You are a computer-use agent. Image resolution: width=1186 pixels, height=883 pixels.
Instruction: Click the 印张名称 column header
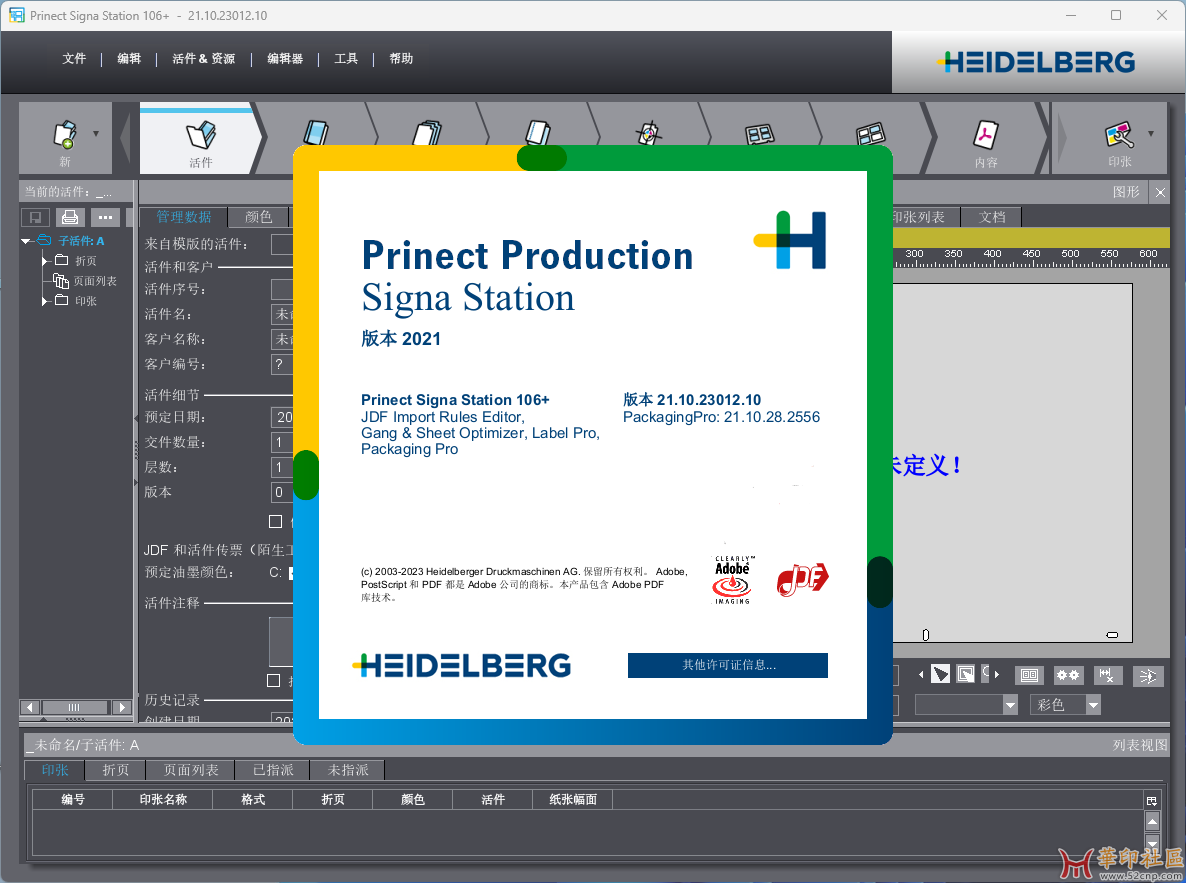point(163,799)
